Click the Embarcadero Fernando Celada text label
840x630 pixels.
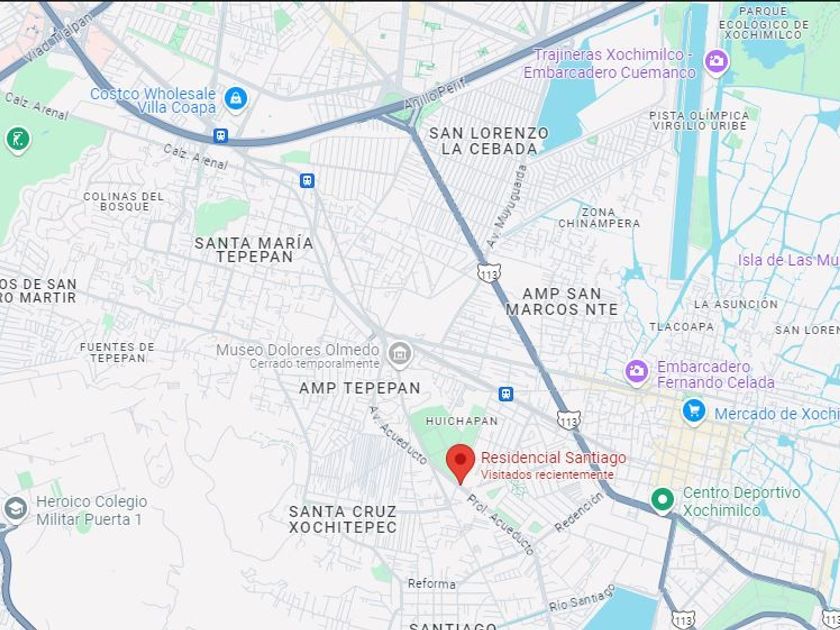[x=716, y=374]
